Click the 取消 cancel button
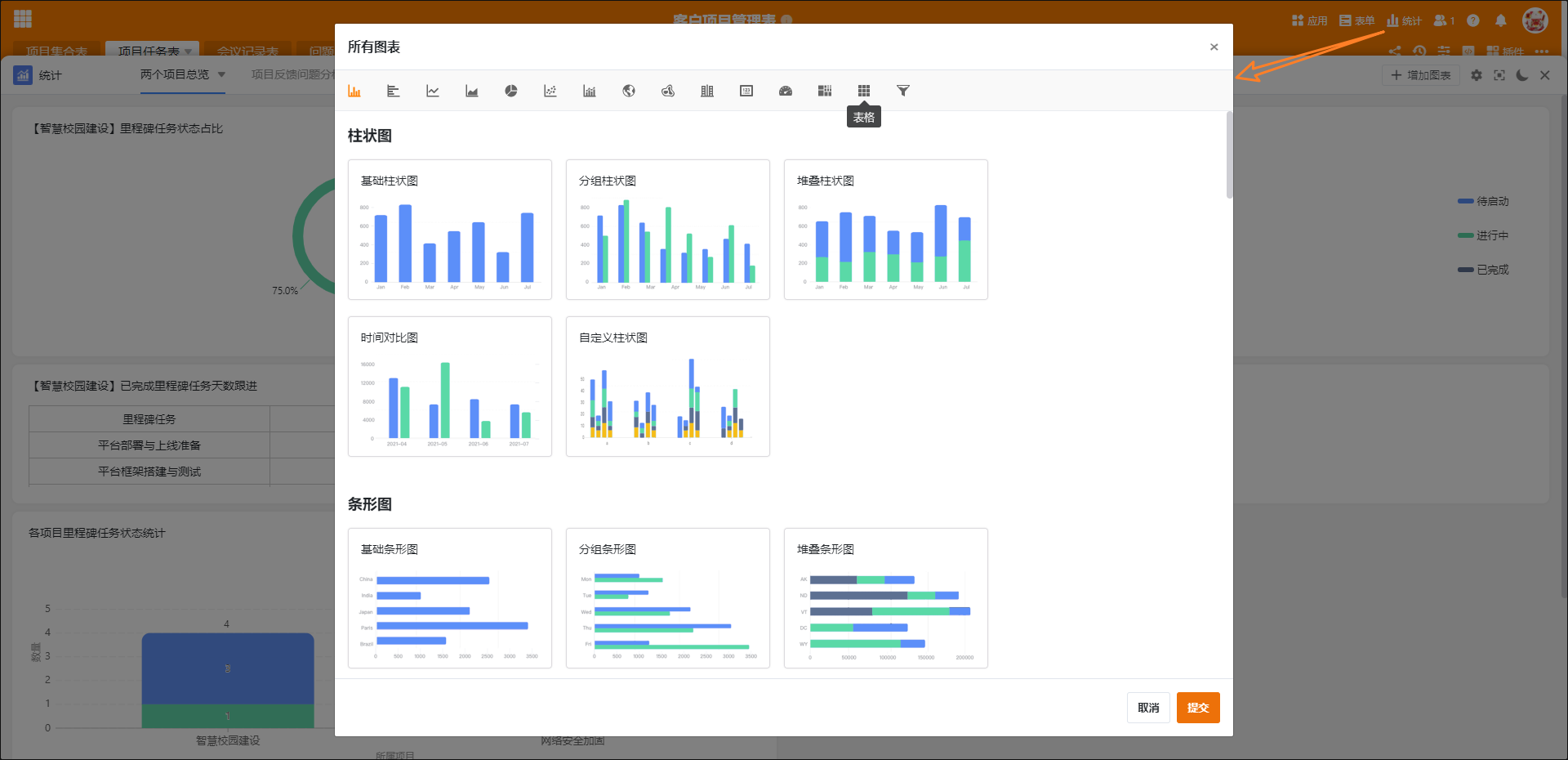The image size is (1568, 760). point(1148,708)
